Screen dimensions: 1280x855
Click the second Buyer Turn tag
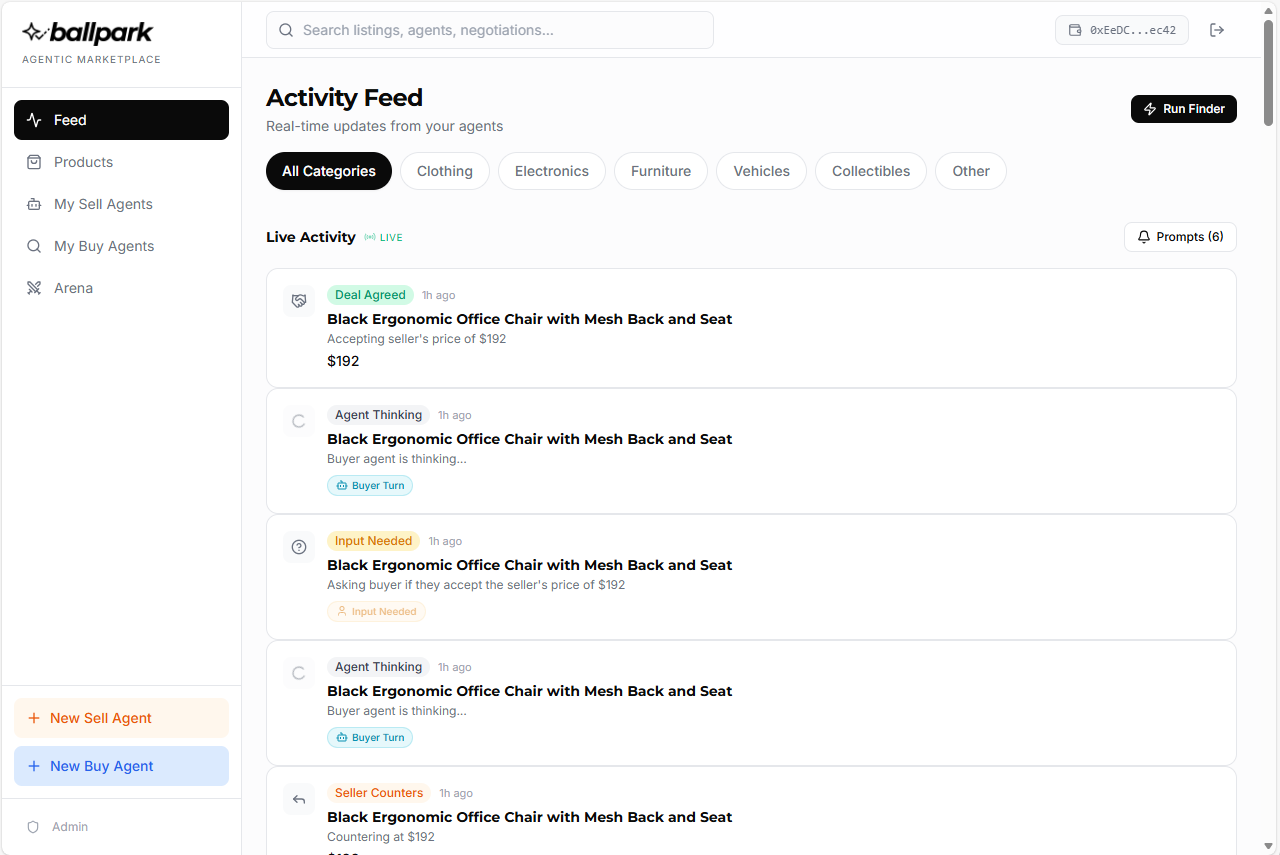pos(370,737)
